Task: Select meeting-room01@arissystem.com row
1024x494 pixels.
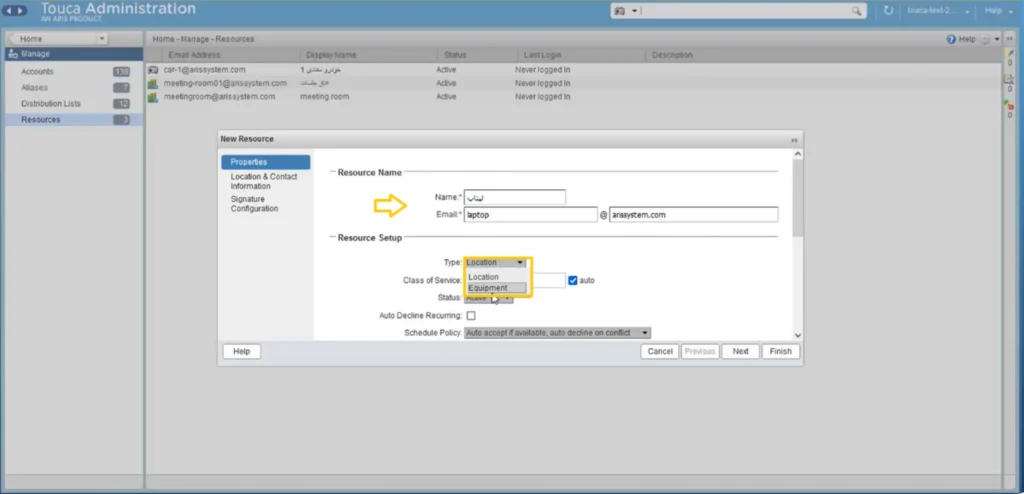Action: (573, 83)
